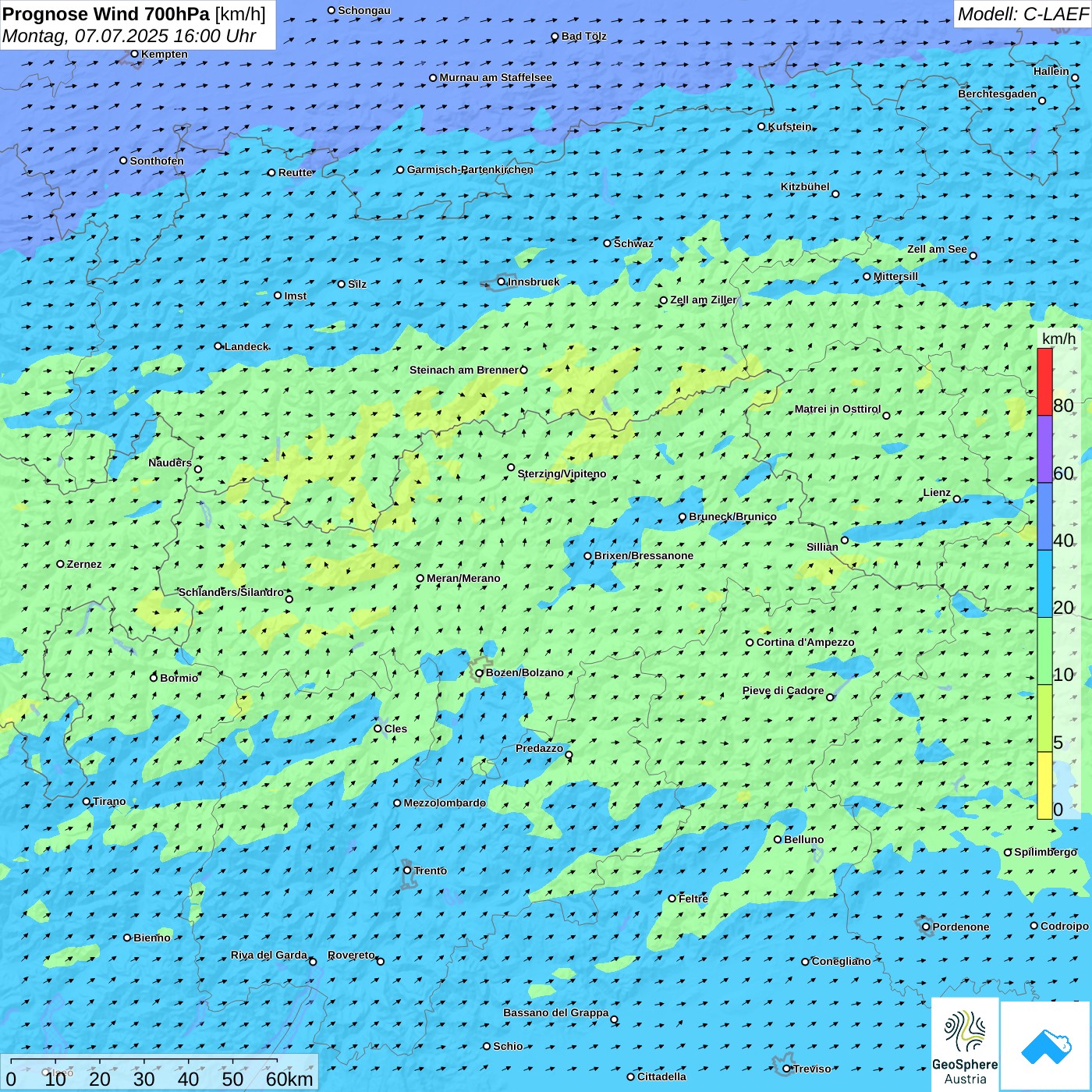Click the Kufstein city marker

click(x=762, y=126)
